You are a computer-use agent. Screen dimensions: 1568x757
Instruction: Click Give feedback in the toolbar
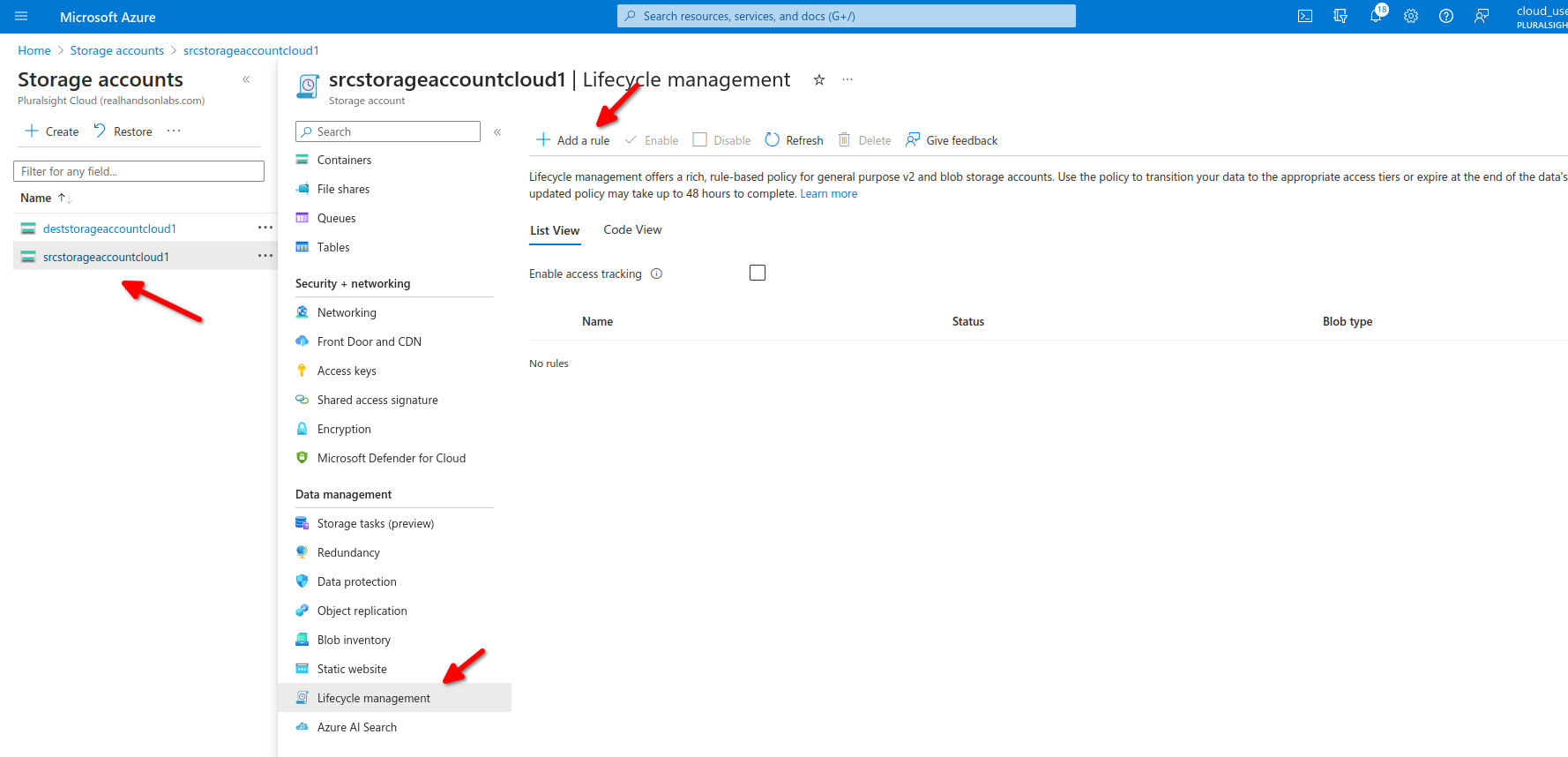click(x=952, y=140)
